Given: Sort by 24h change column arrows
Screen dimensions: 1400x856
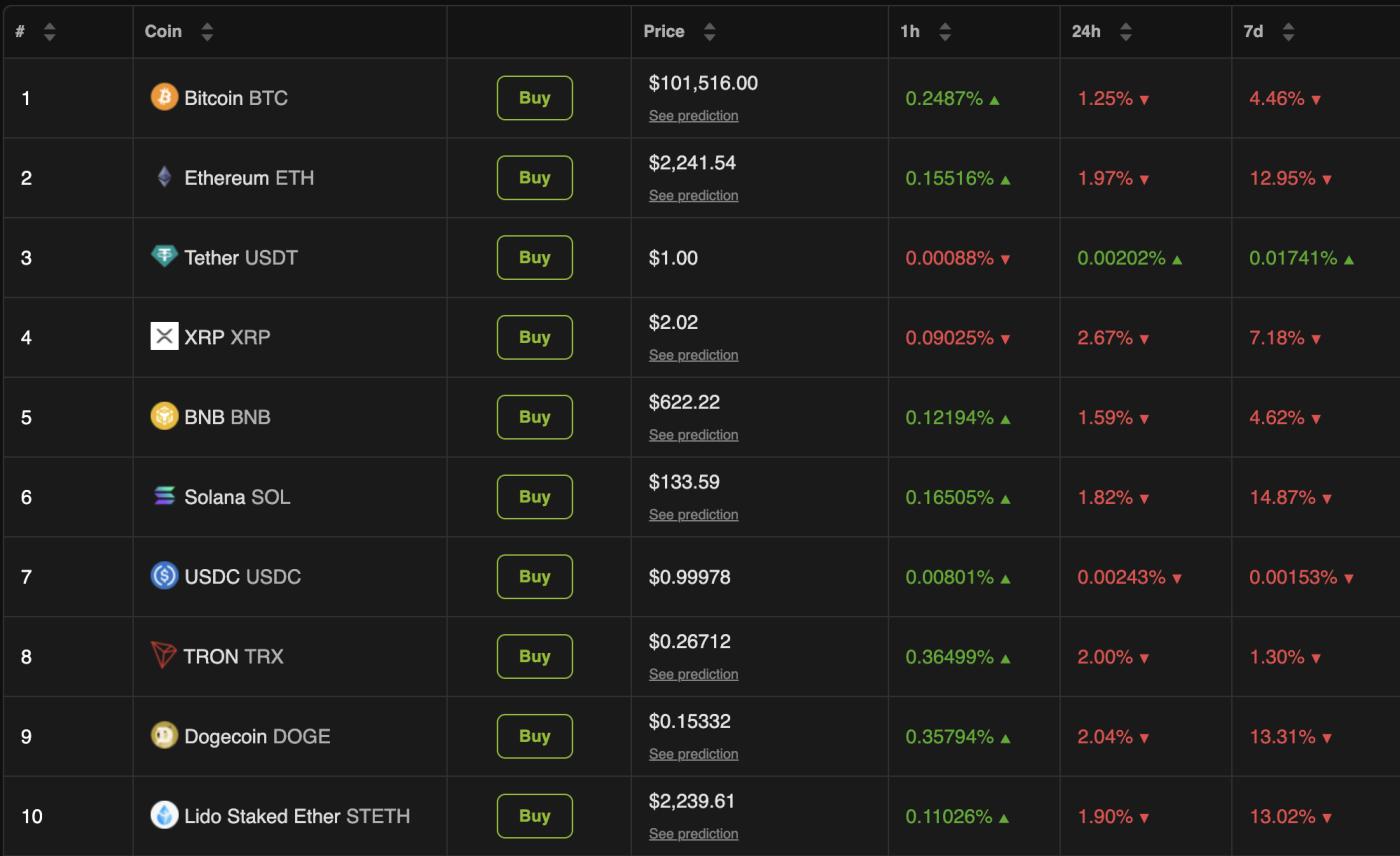Looking at the screenshot, I should point(1126,32).
